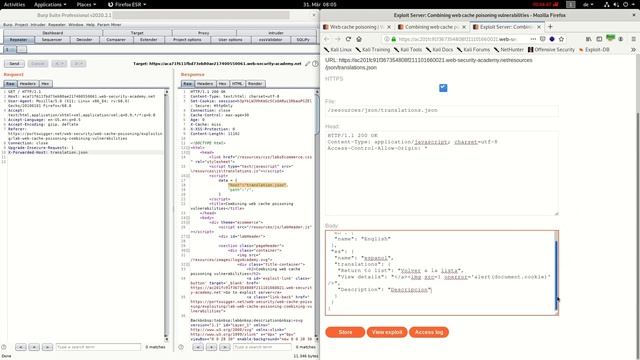Switch to the Target tab in Burp
Screen dimensions: 640x360
pyautogui.click(x=137, y=33)
